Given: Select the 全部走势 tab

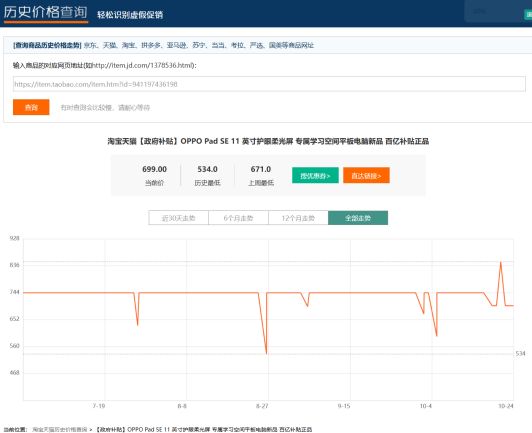Looking at the screenshot, I should pos(358,218).
